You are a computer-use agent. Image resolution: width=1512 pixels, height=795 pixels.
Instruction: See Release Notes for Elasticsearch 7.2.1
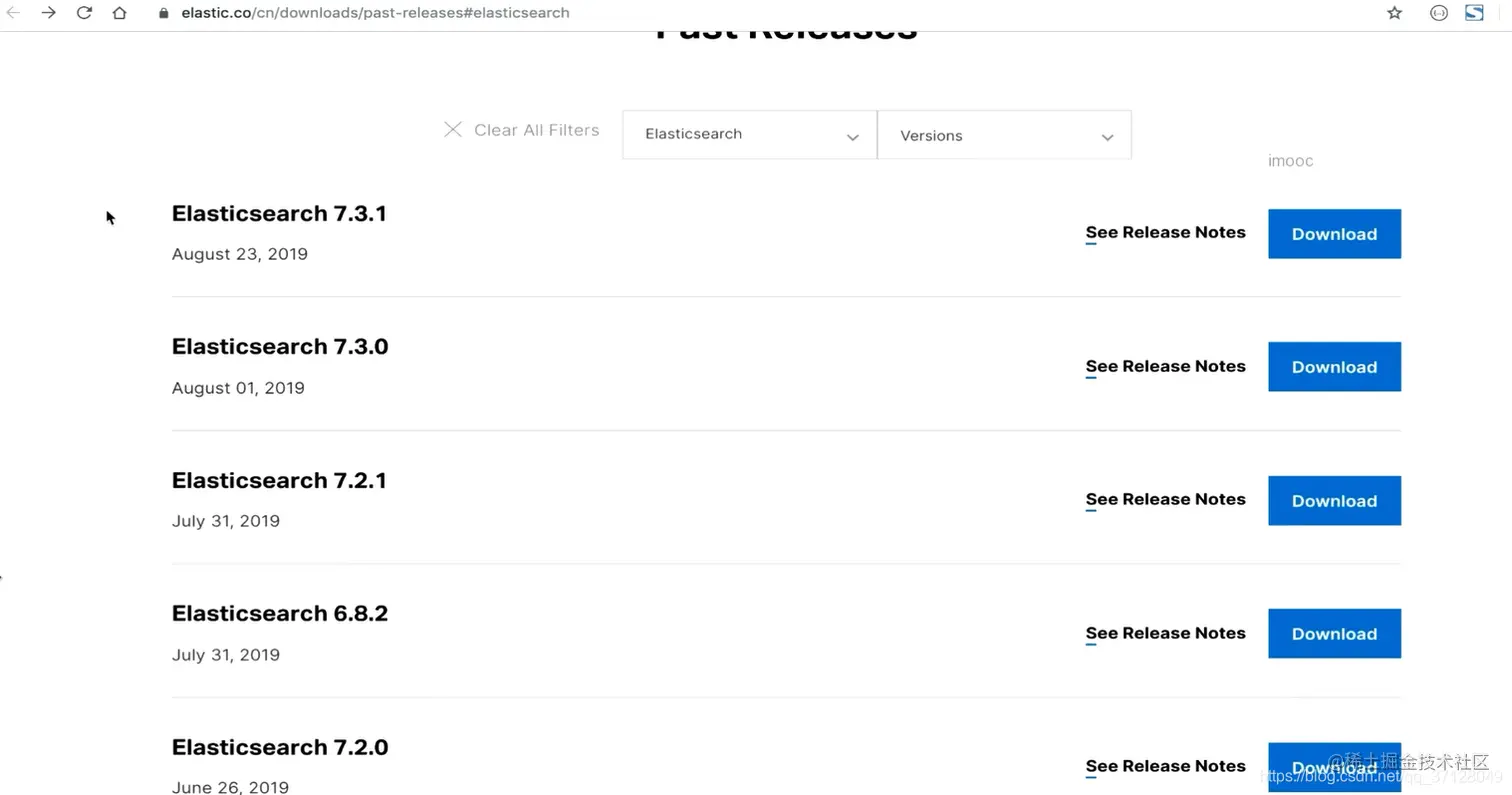tap(1166, 499)
